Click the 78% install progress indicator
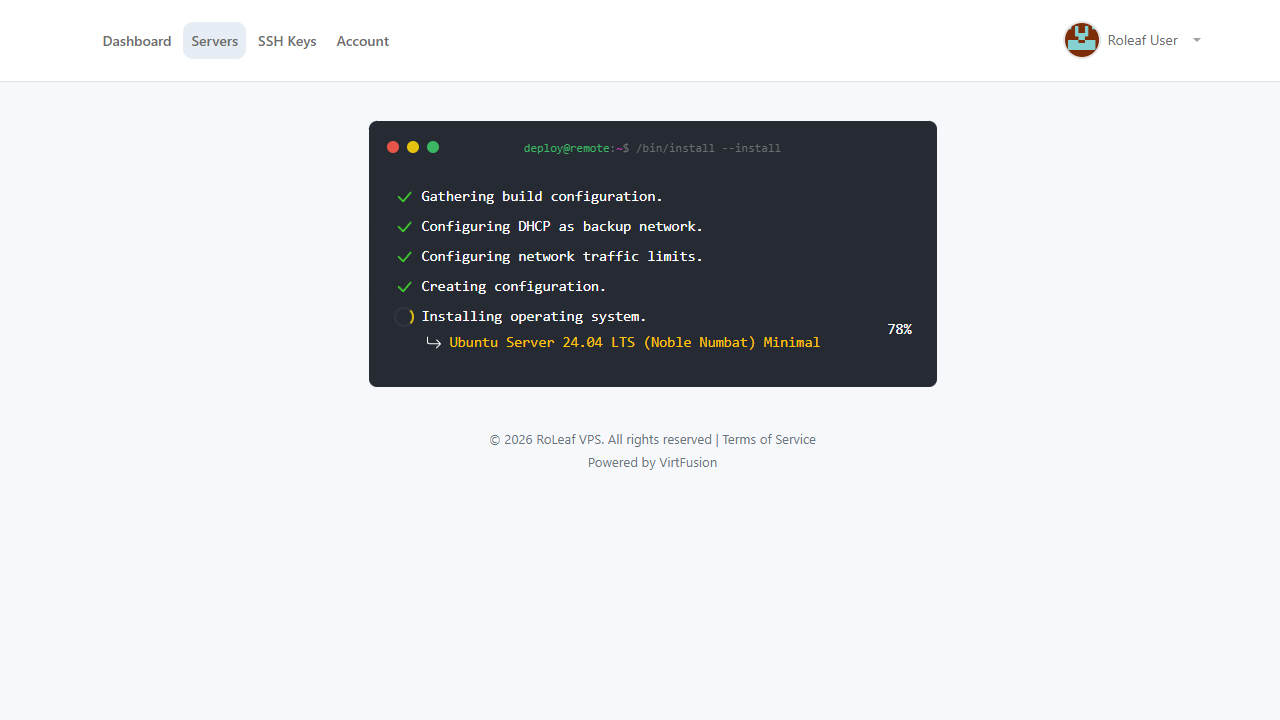The image size is (1280, 720). point(899,329)
